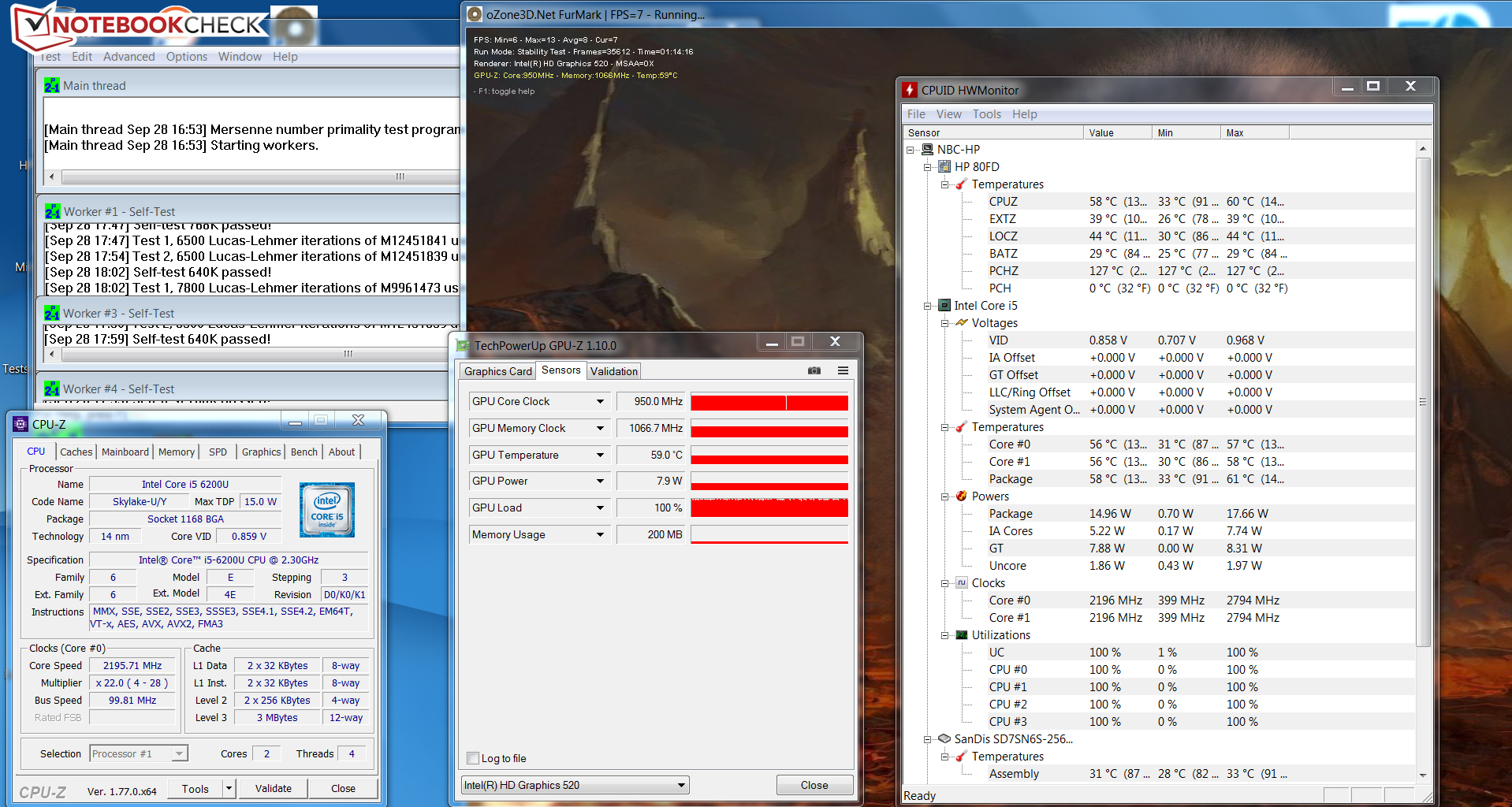Click the Utilizations graph icon
The height and width of the screenshot is (807, 1512).
point(962,634)
